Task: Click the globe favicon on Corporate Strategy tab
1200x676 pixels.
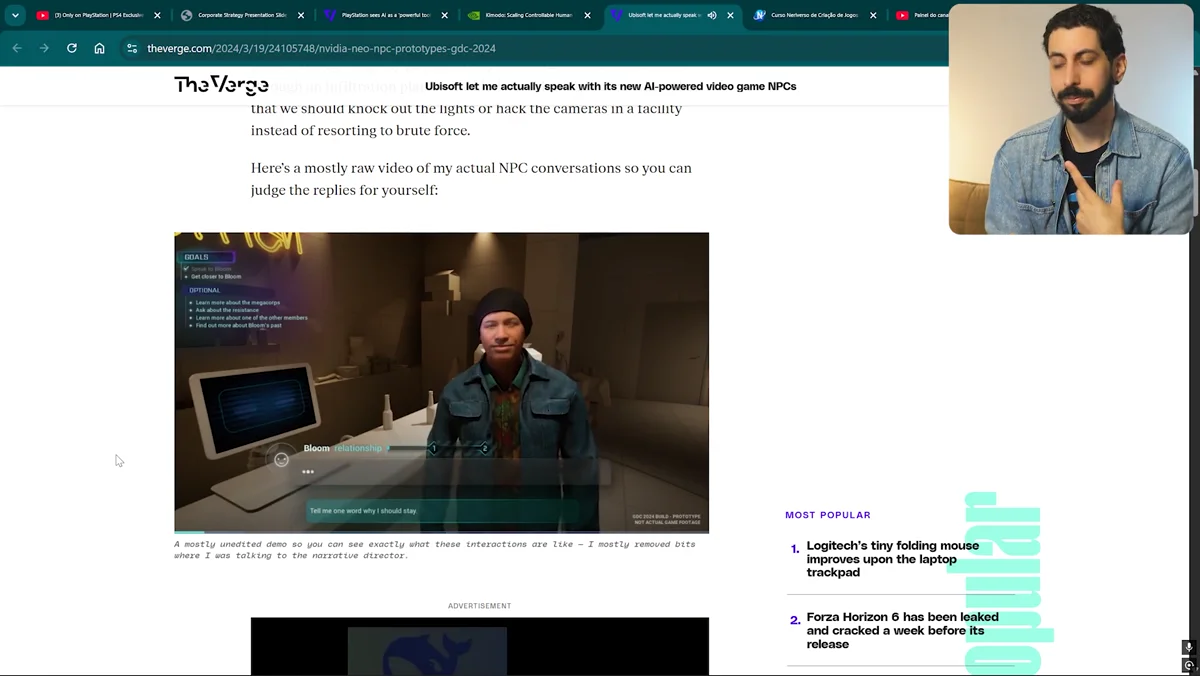Action: tap(186, 15)
